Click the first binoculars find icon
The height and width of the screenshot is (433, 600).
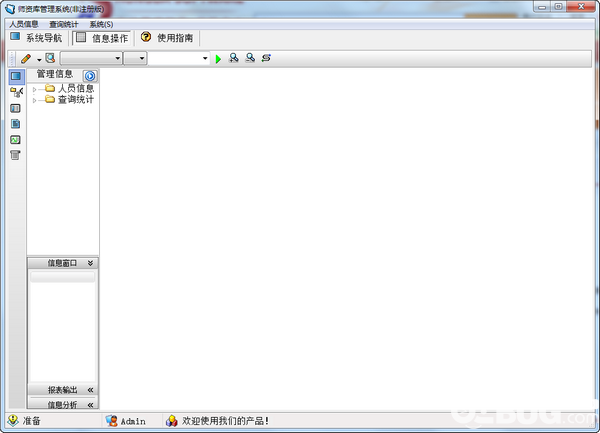pyautogui.click(x=234, y=58)
